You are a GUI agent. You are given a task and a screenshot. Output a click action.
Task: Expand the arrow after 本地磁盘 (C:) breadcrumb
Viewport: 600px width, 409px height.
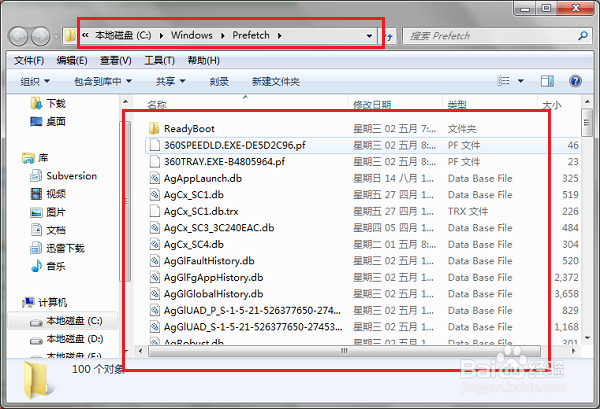coord(161,36)
